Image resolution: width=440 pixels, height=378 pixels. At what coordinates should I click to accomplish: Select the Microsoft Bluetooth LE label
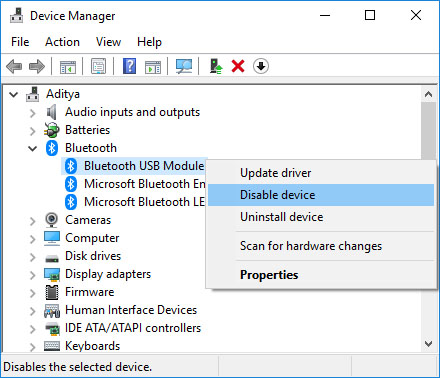coord(144,202)
